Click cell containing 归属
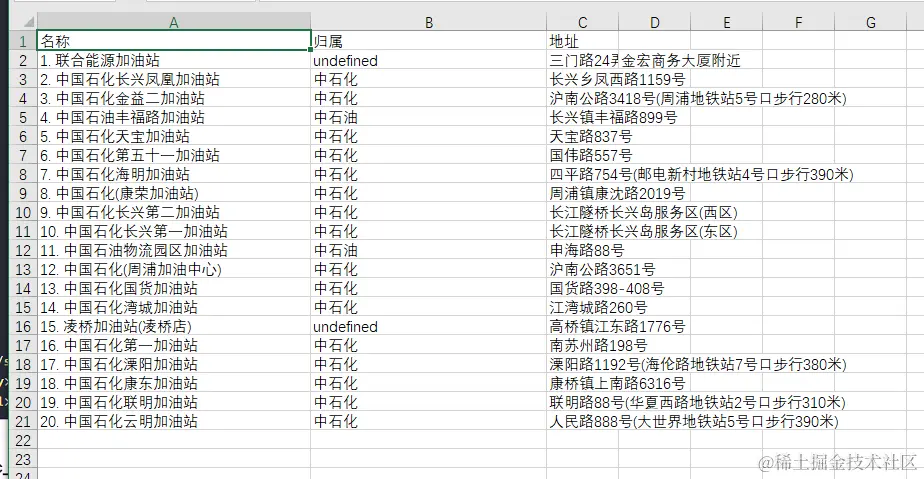This screenshot has width=924, height=479. [x=428, y=41]
